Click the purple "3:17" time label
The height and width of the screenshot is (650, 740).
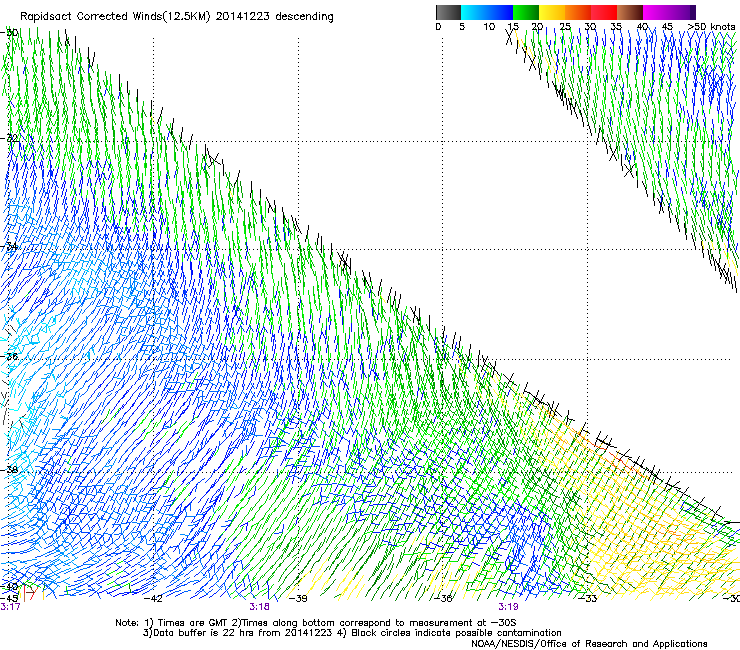coord(10,607)
